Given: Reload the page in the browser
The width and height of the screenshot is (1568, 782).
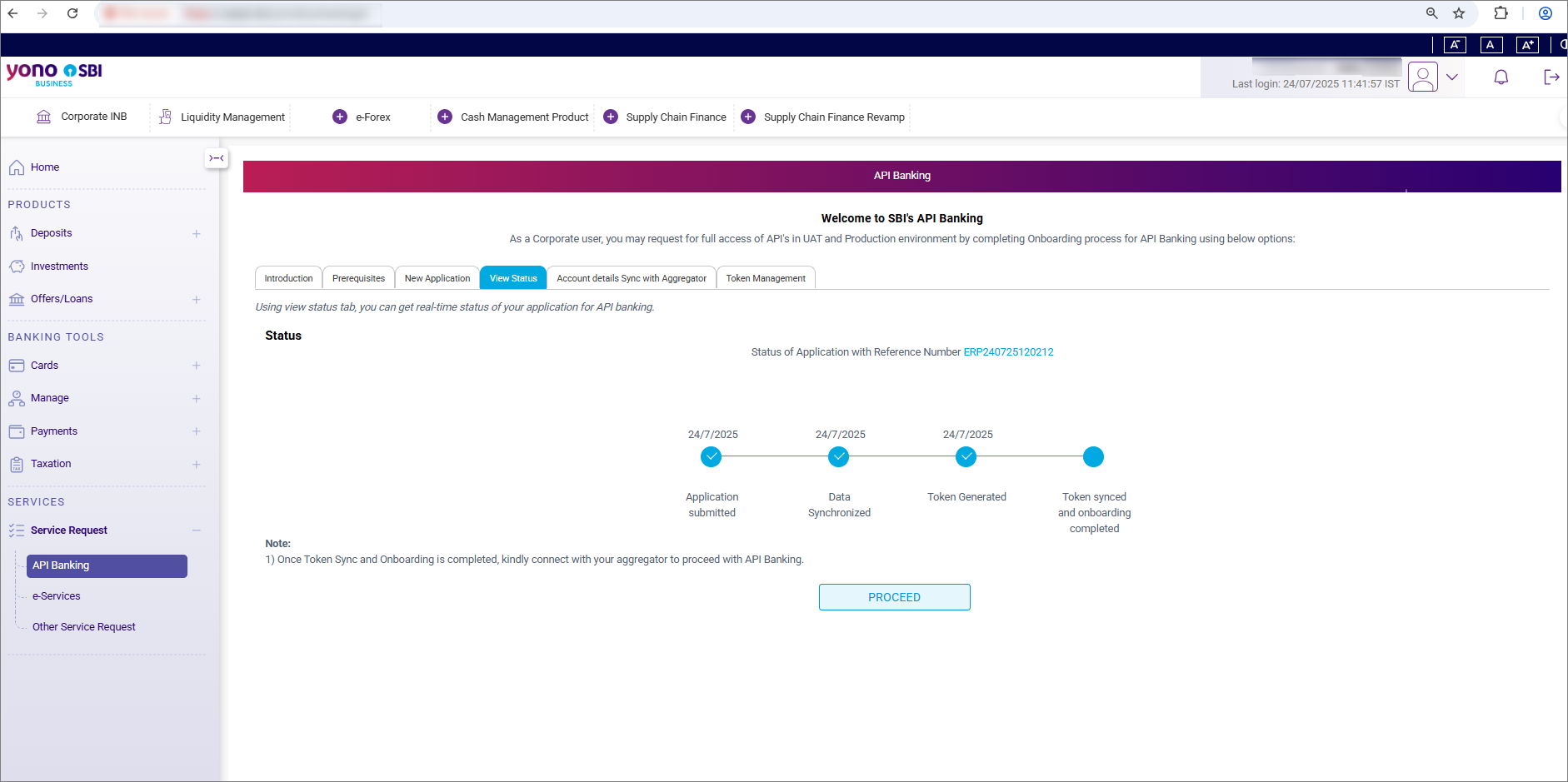Looking at the screenshot, I should coord(72,13).
